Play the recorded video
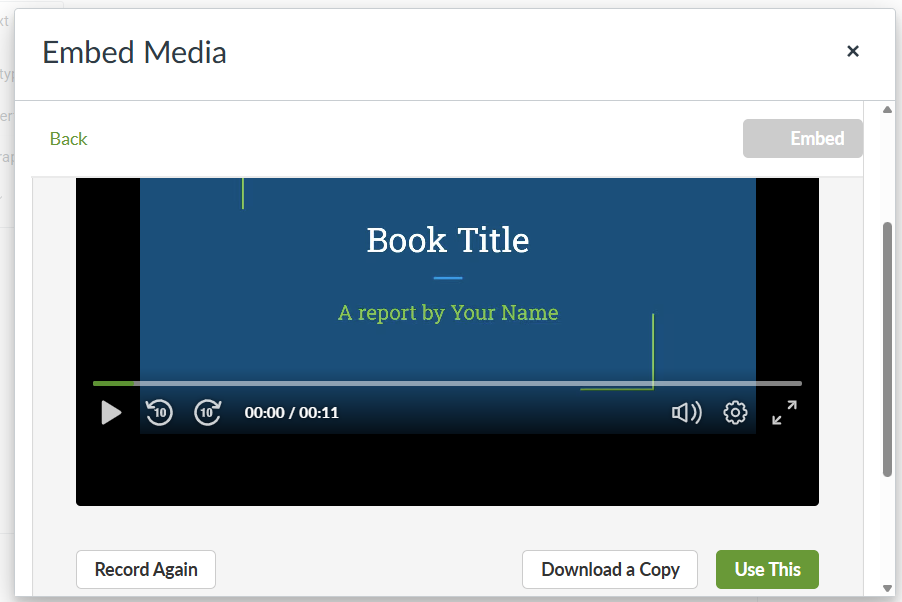This screenshot has height=602, width=902. (111, 412)
